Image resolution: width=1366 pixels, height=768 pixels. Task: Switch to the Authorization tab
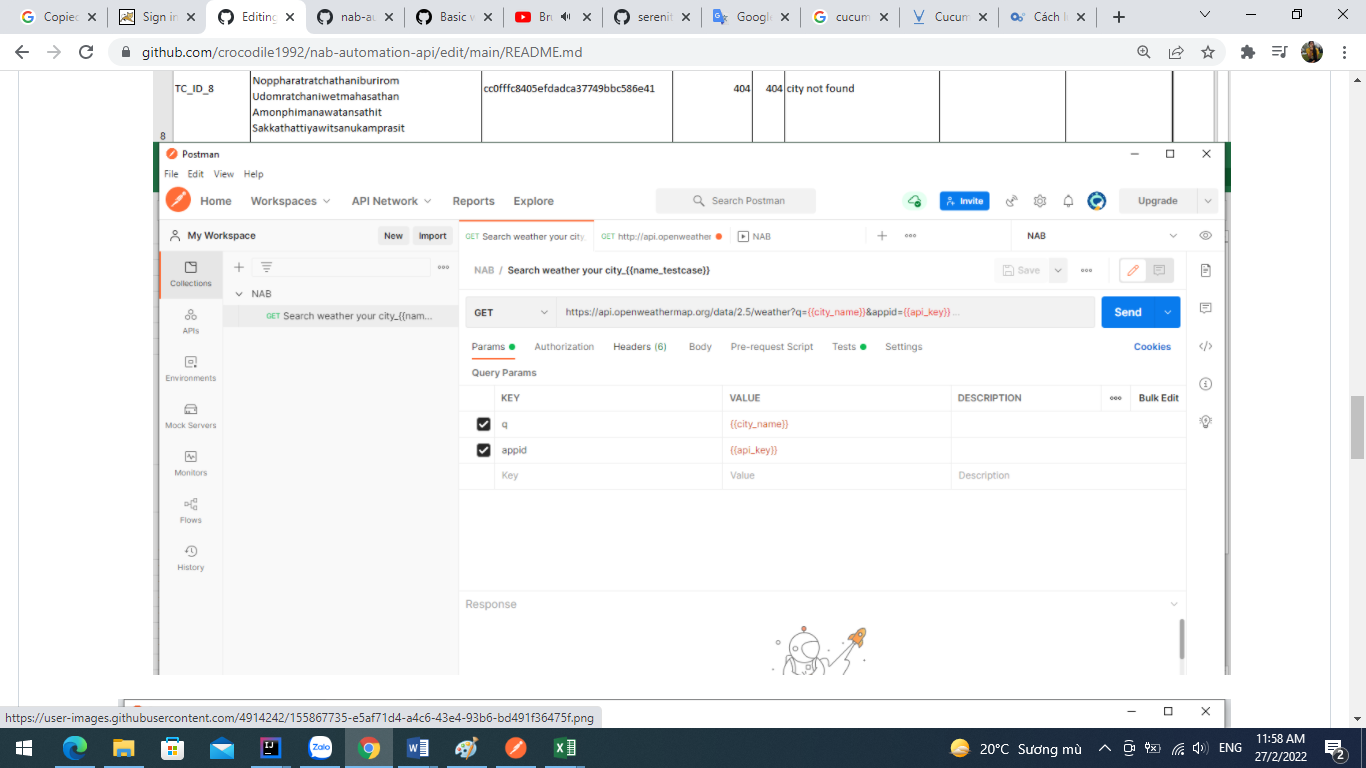[x=564, y=347]
